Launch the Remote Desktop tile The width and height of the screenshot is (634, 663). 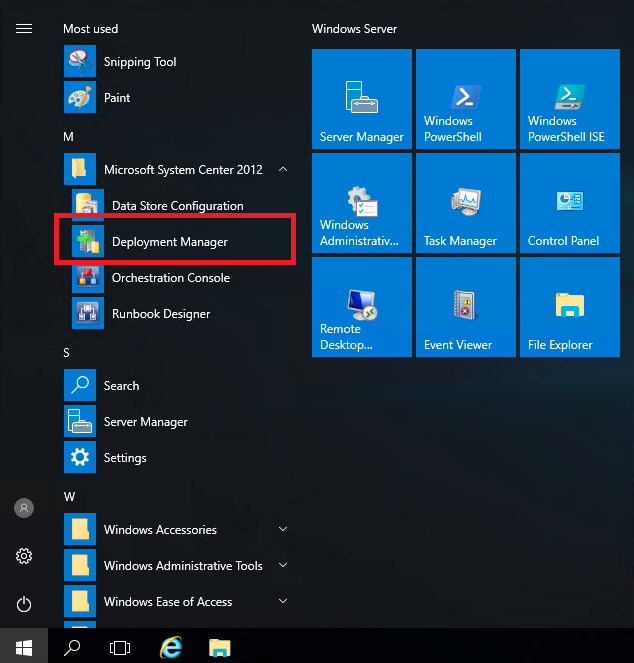click(360, 306)
